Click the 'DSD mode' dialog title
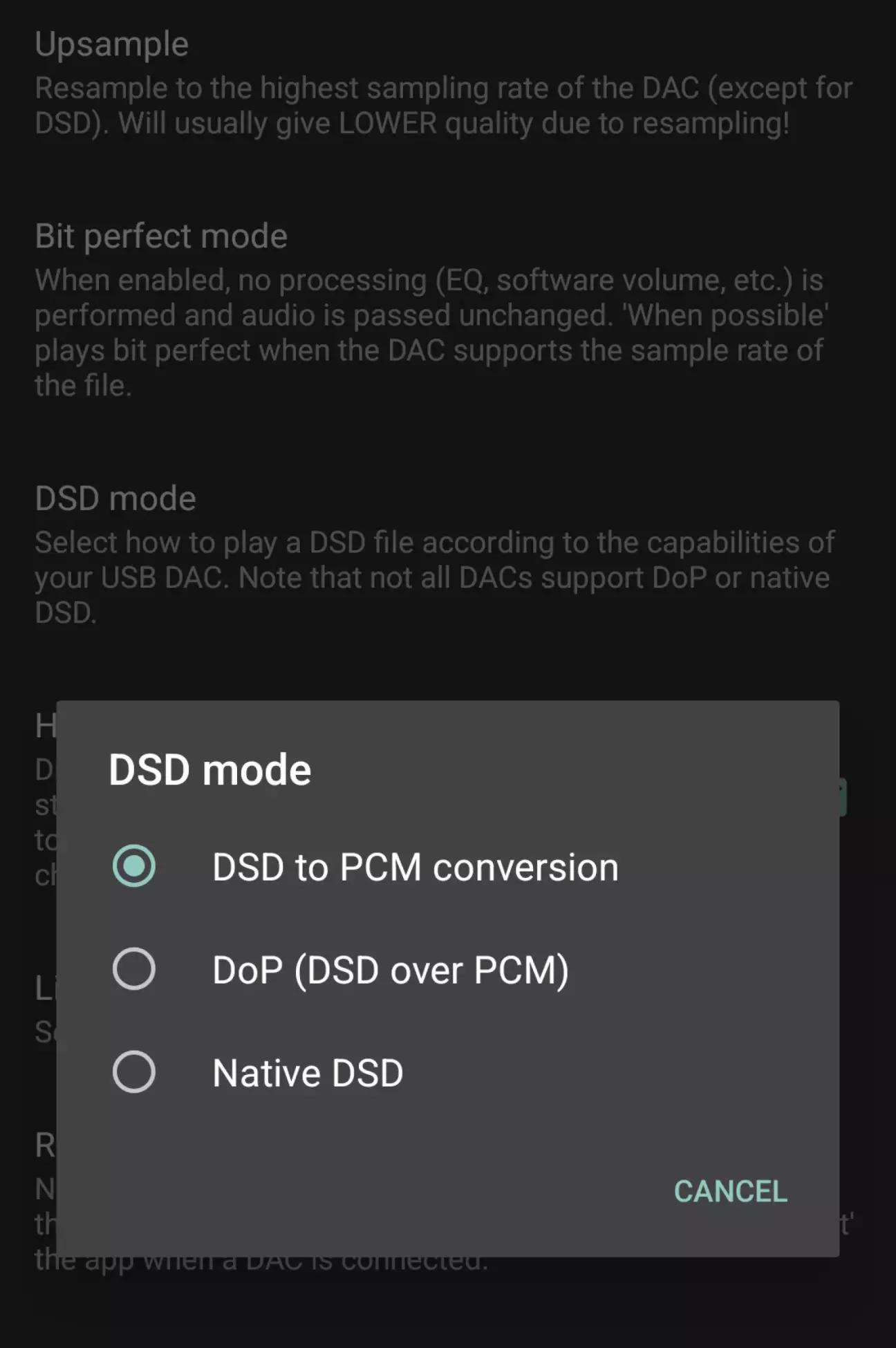Image resolution: width=896 pixels, height=1348 pixels. click(209, 769)
